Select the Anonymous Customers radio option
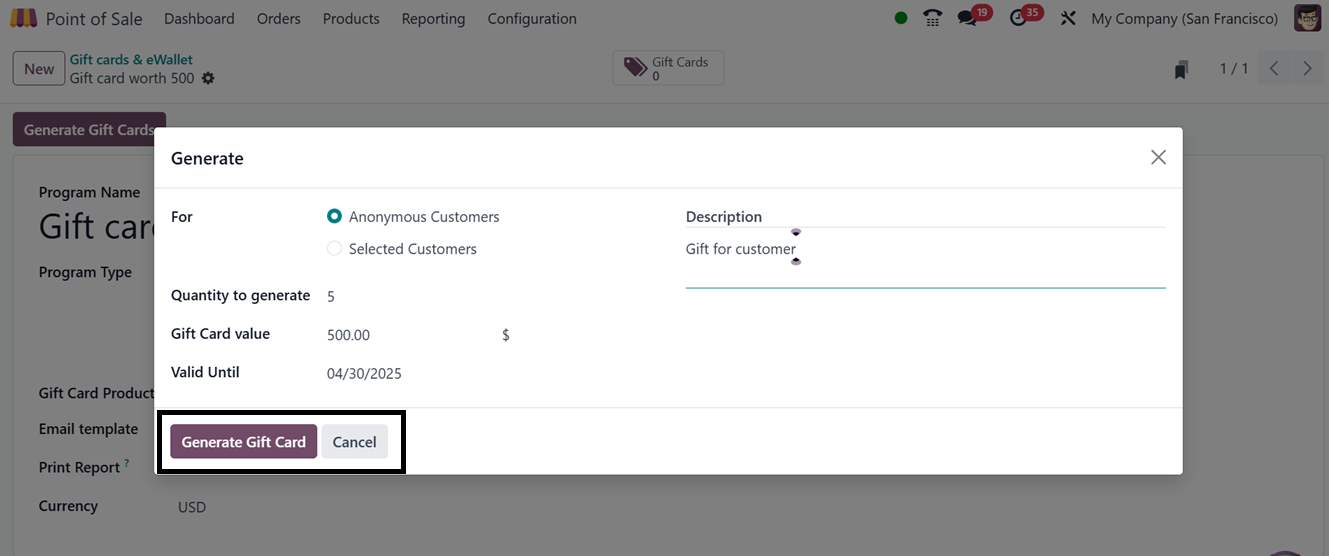Viewport: 1329px width, 556px height. coord(335,216)
